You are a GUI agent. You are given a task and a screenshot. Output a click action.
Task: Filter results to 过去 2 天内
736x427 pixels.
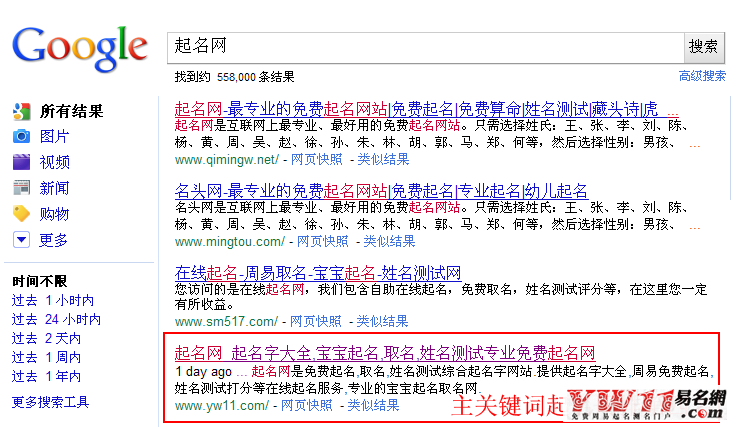pyautogui.click(x=46, y=339)
